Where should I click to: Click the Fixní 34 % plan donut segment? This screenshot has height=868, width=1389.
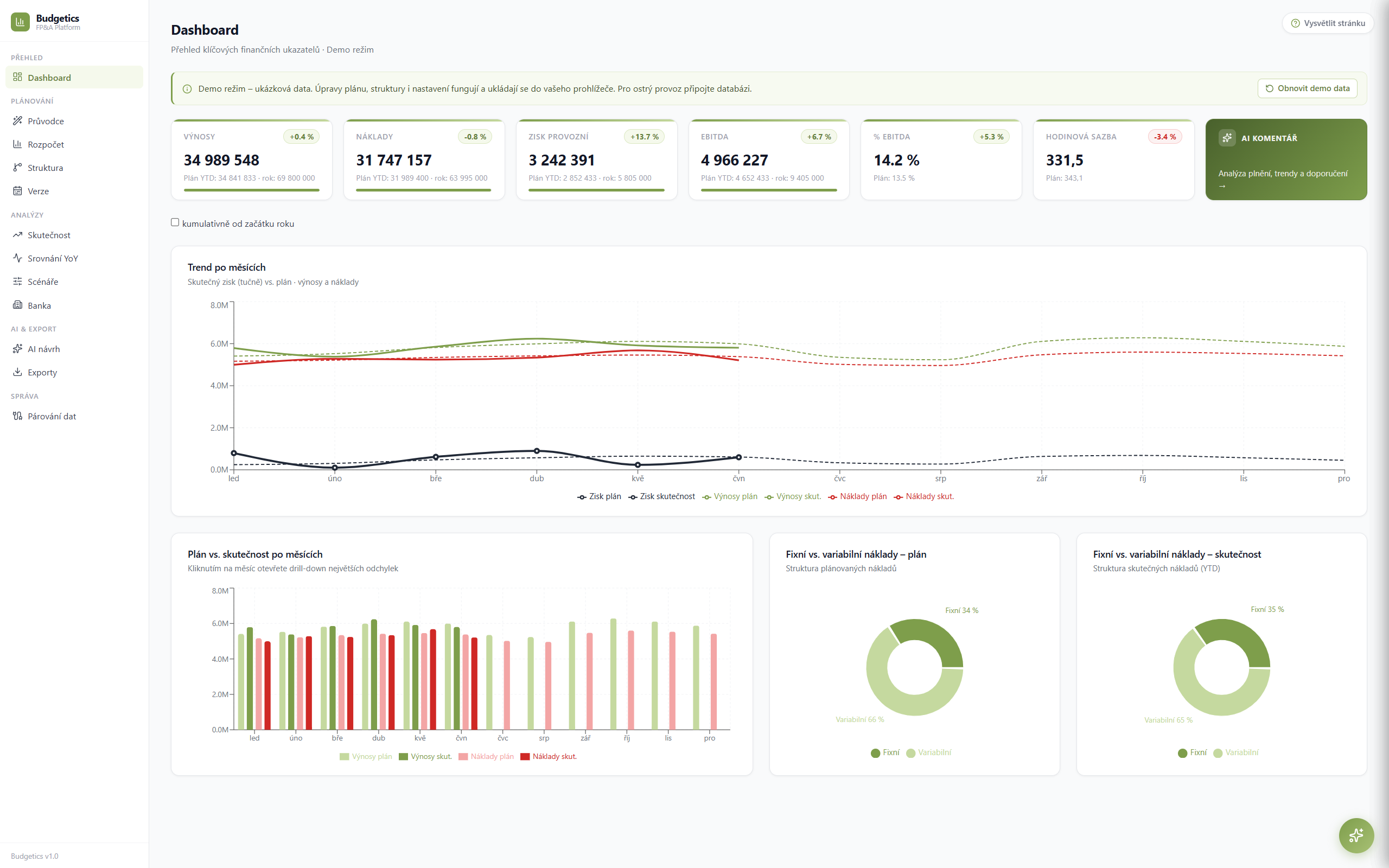click(x=932, y=639)
